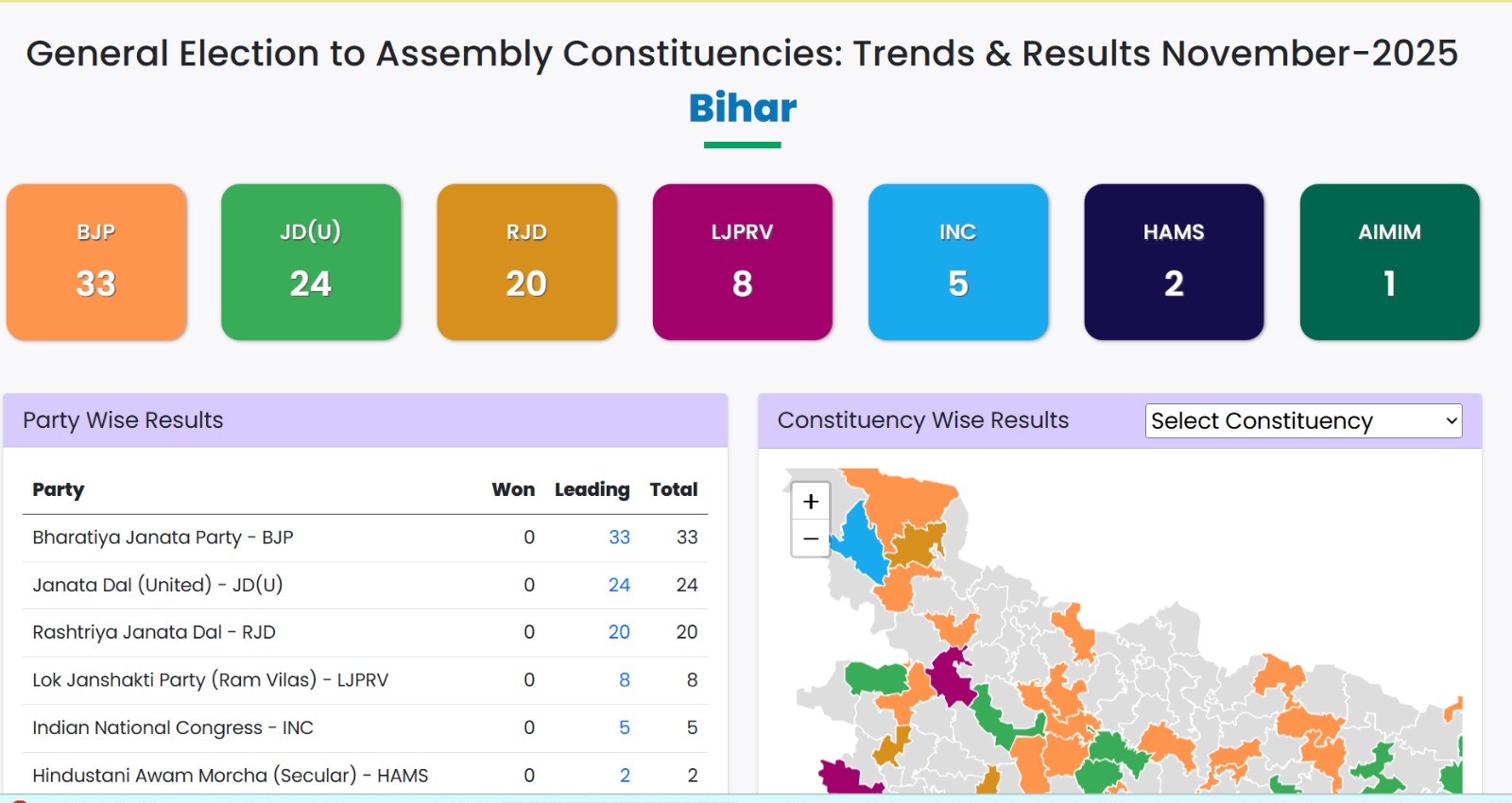Open BJP leading count link 33
The image size is (1512, 803).
pyautogui.click(x=619, y=538)
